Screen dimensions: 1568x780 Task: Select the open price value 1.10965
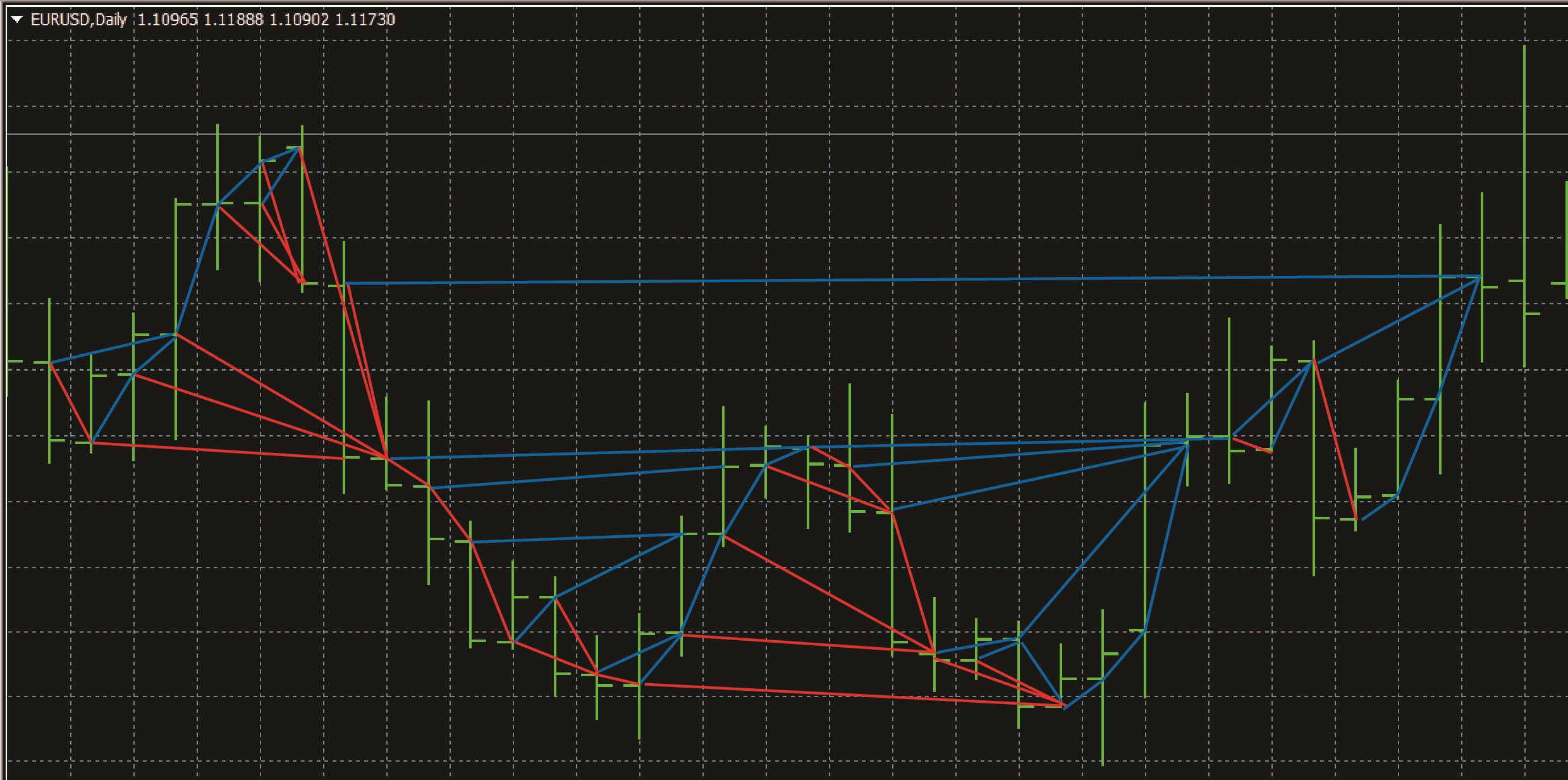coord(168,20)
